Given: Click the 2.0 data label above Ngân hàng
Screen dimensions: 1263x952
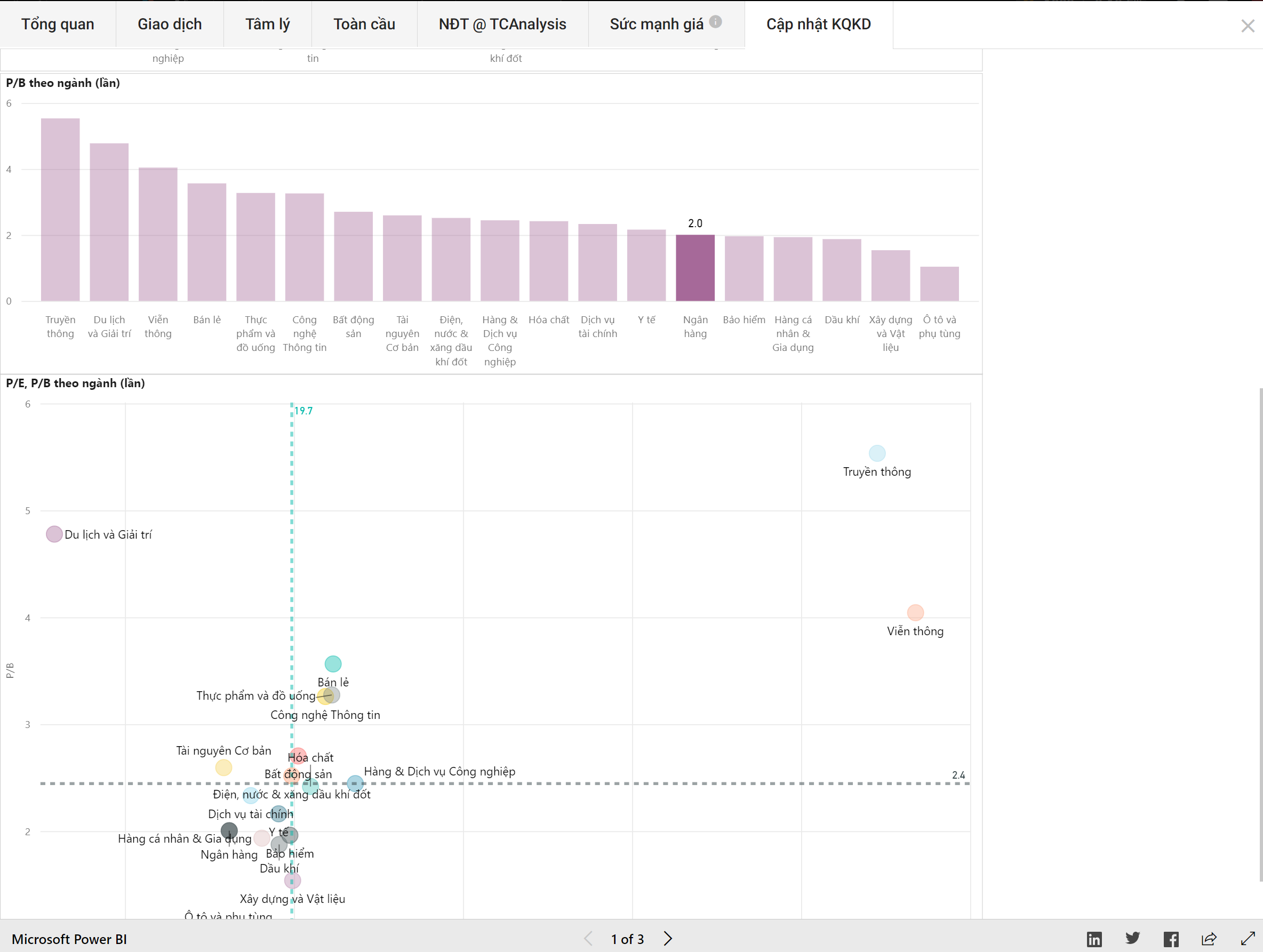Looking at the screenshot, I should (696, 223).
